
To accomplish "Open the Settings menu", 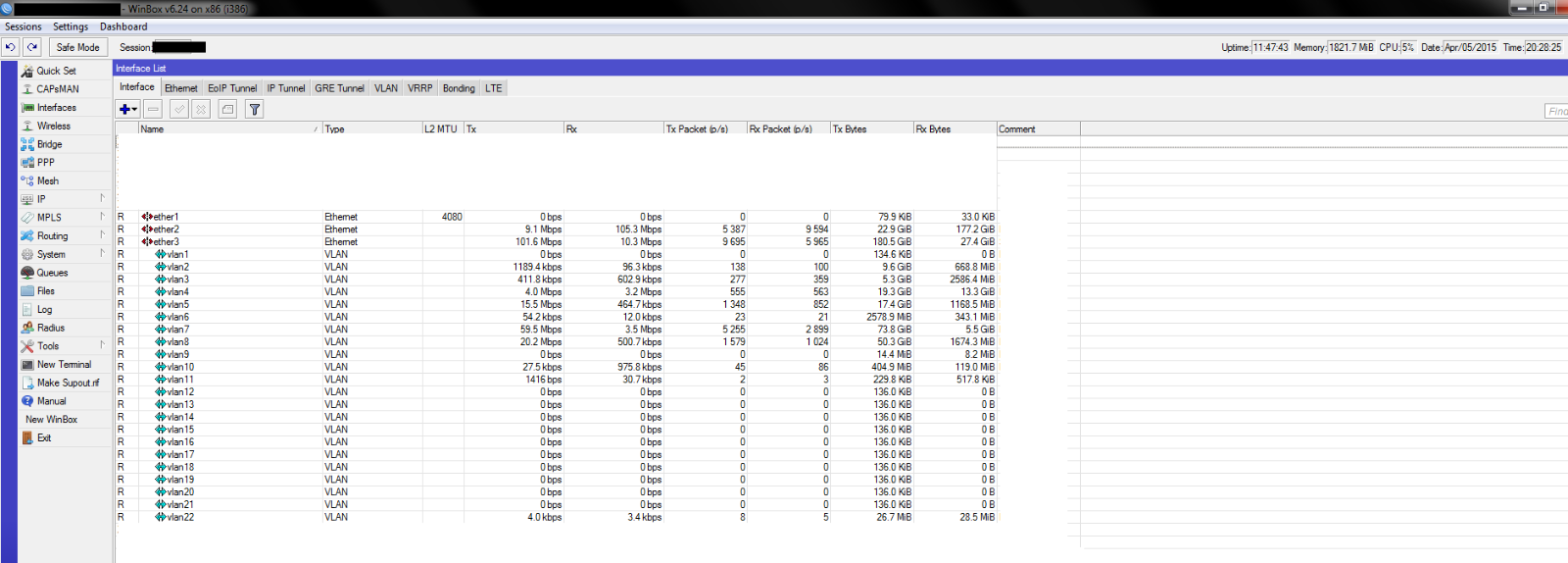I will click(x=70, y=26).
